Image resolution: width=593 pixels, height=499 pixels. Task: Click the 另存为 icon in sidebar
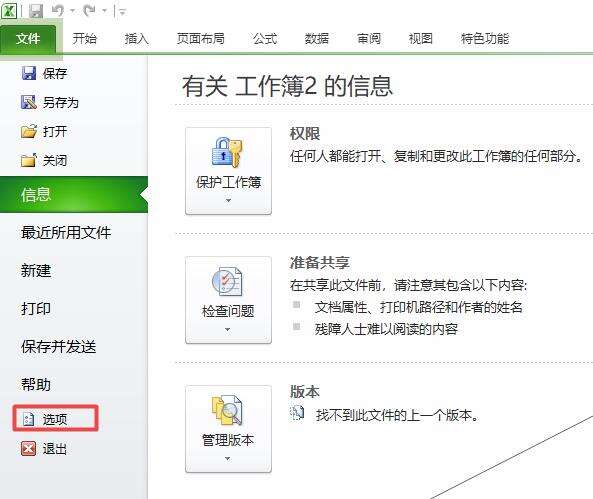[x=29, y=102]
